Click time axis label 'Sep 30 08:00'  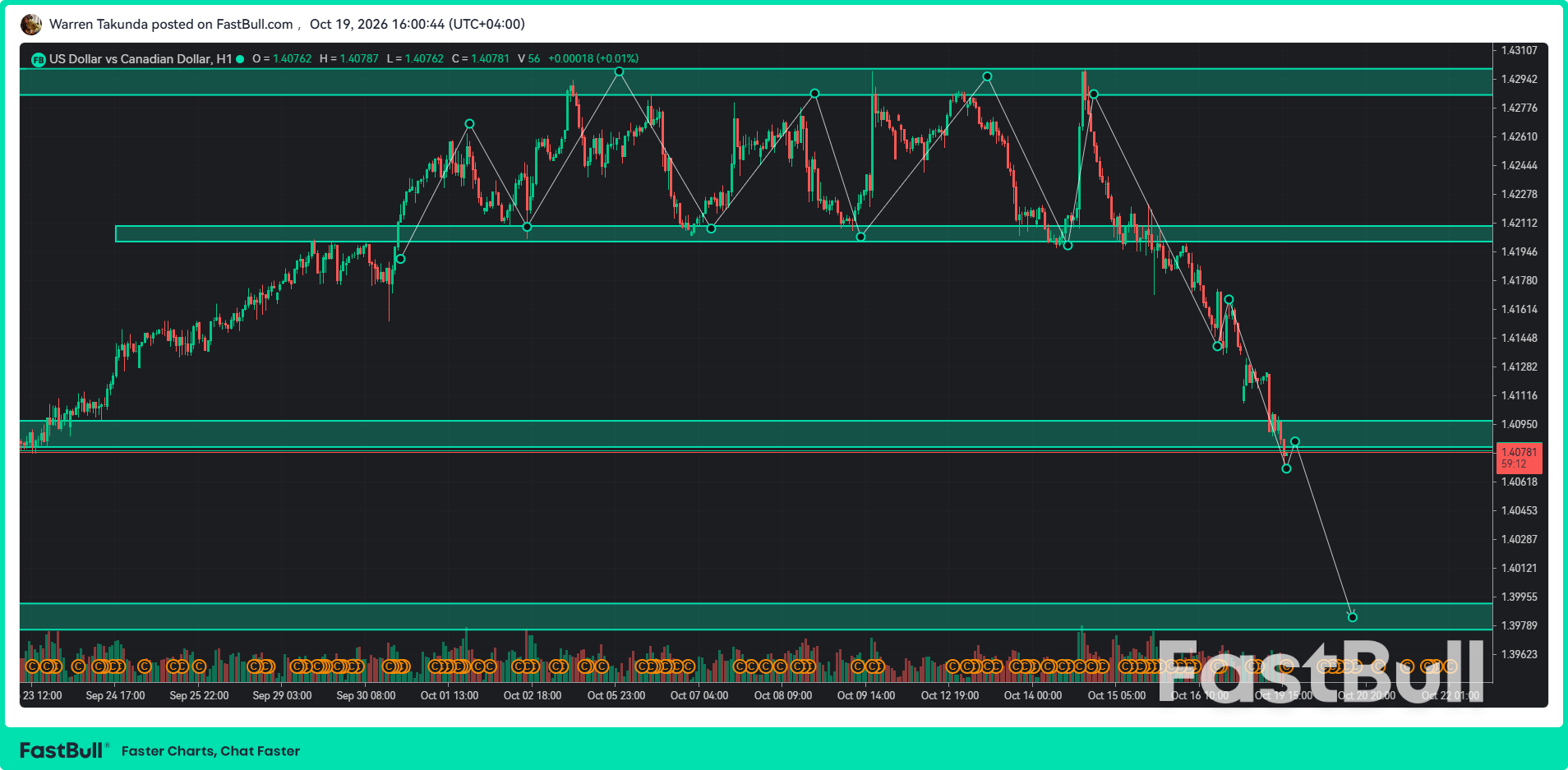[x=366, y=695]
